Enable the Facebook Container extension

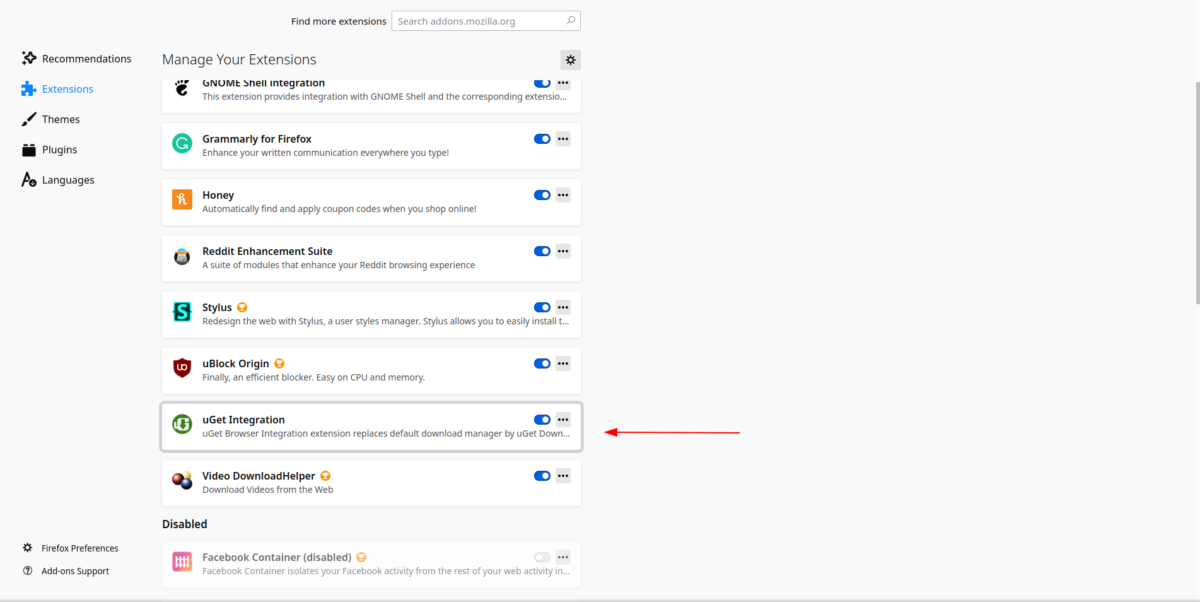pos(542,557)
